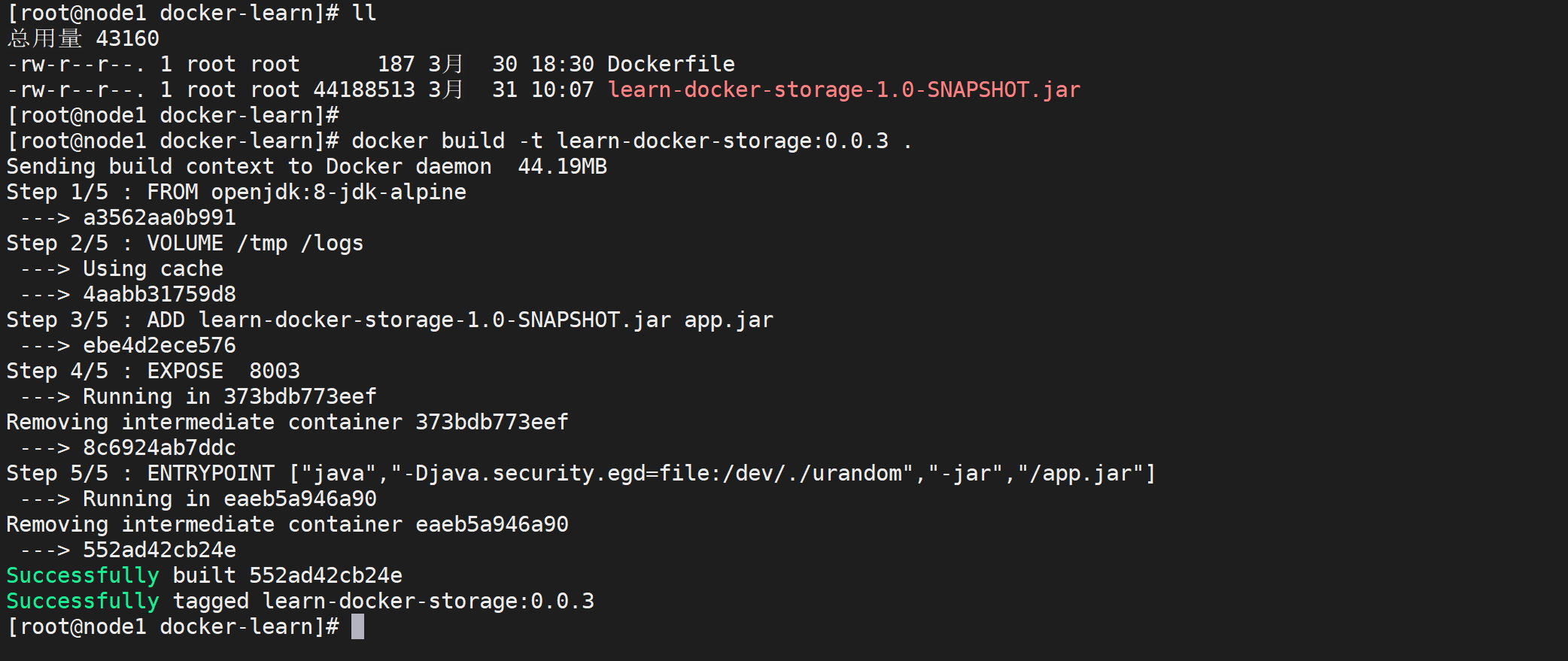
Task: Click the 'll' command on first line
Action: [x=364, y=14]
